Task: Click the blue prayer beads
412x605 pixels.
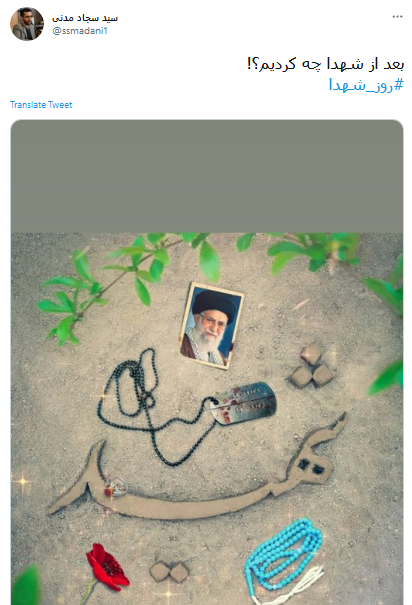Action: (x=284, y=555)
